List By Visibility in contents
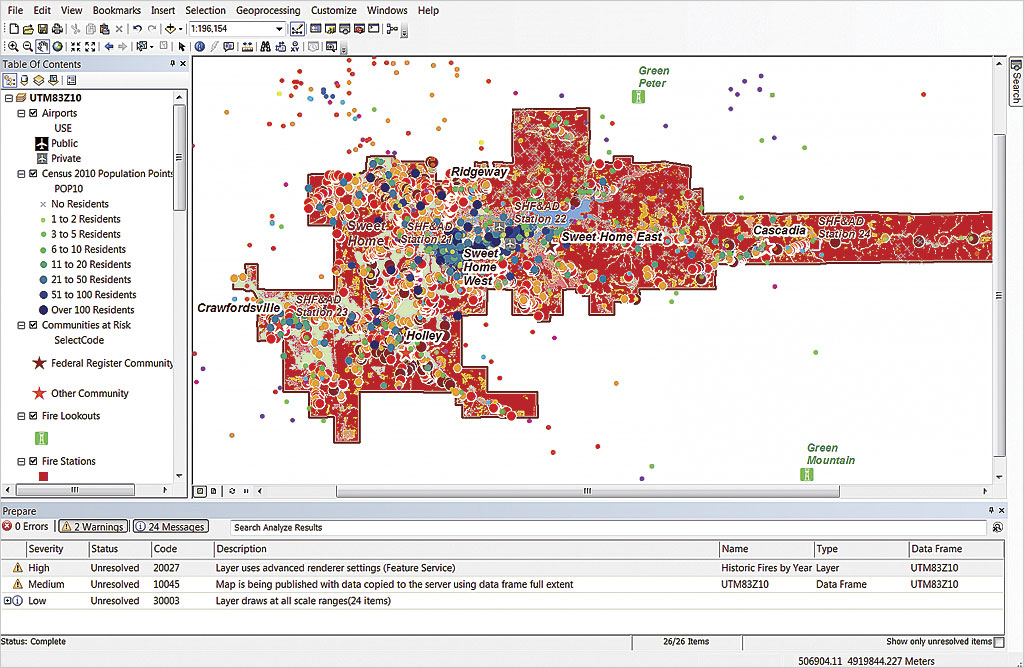This screenshot has width=1024, height=668. pos(39,80)
